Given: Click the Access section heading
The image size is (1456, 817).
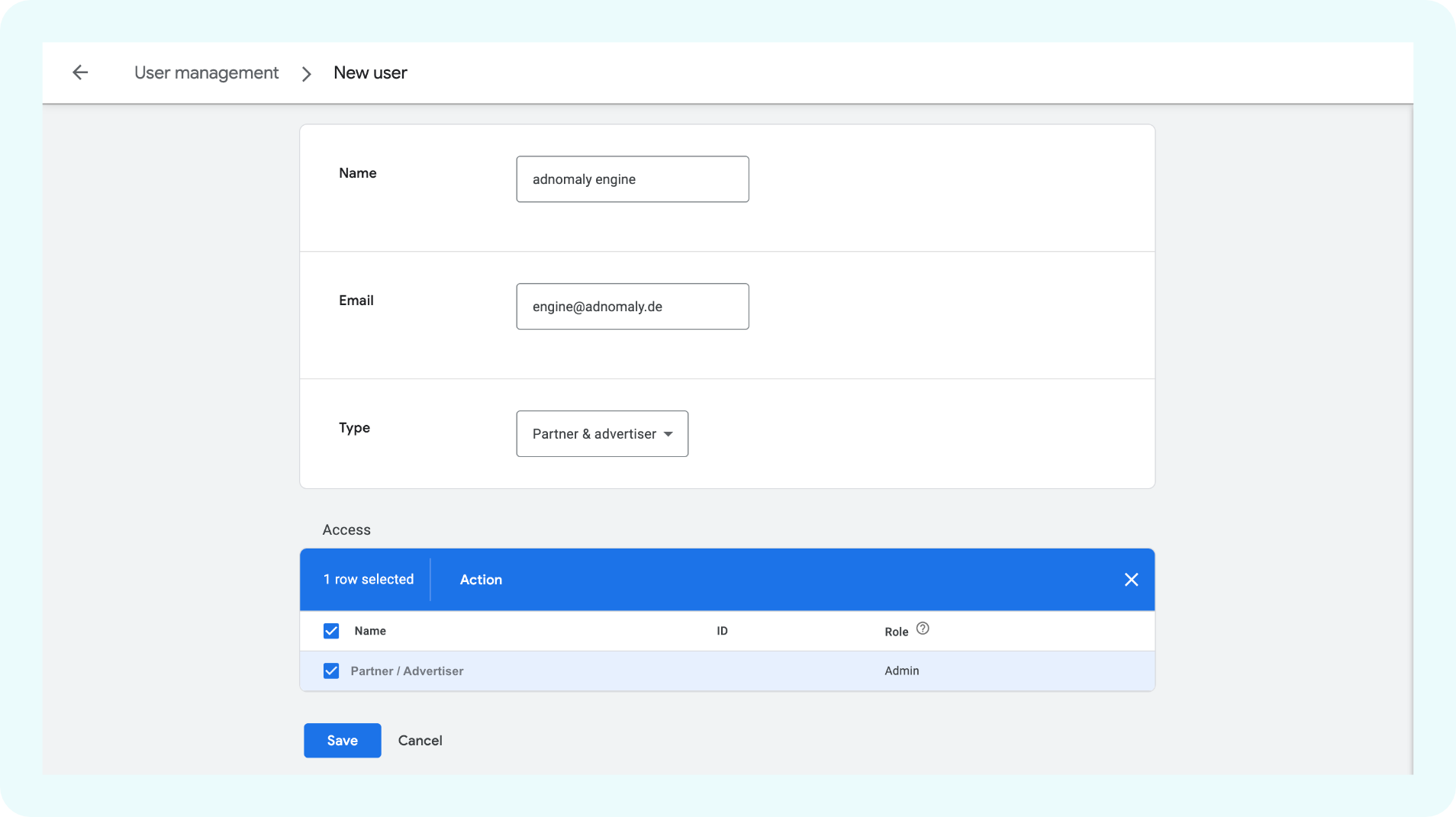Looking at the screenshot, I should [x=346, y=529].
